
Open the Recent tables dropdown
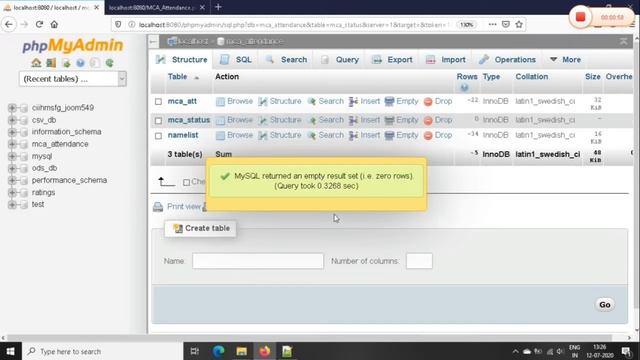coord(73,79)
